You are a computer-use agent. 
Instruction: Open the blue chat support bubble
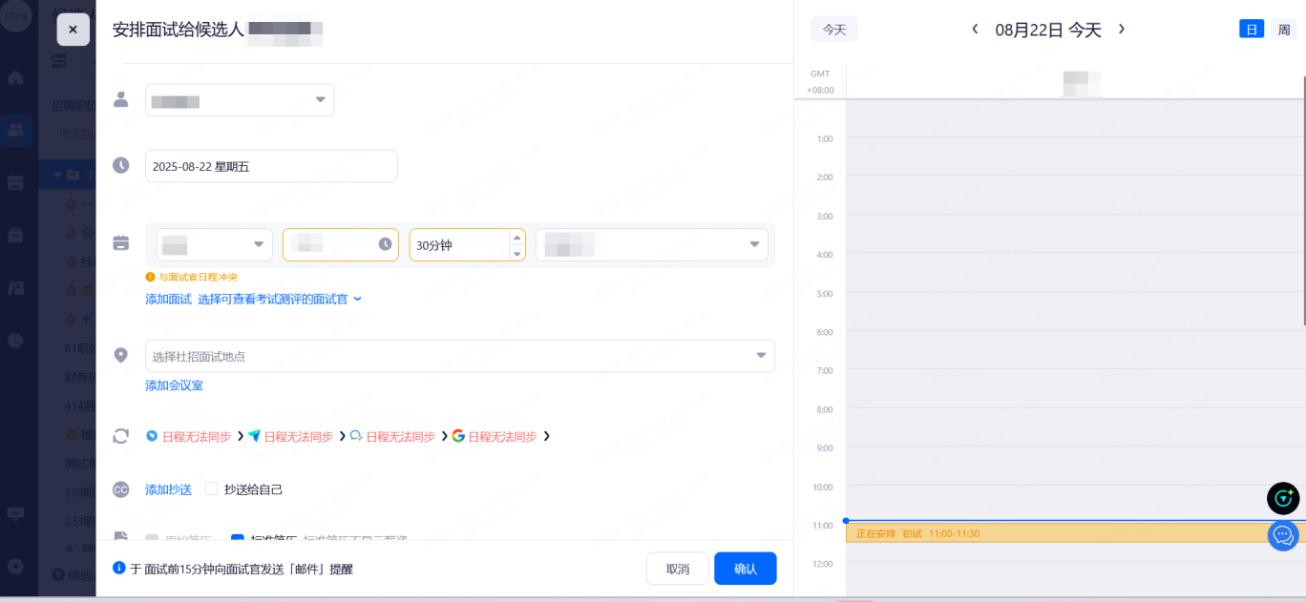coord(1282,535)
